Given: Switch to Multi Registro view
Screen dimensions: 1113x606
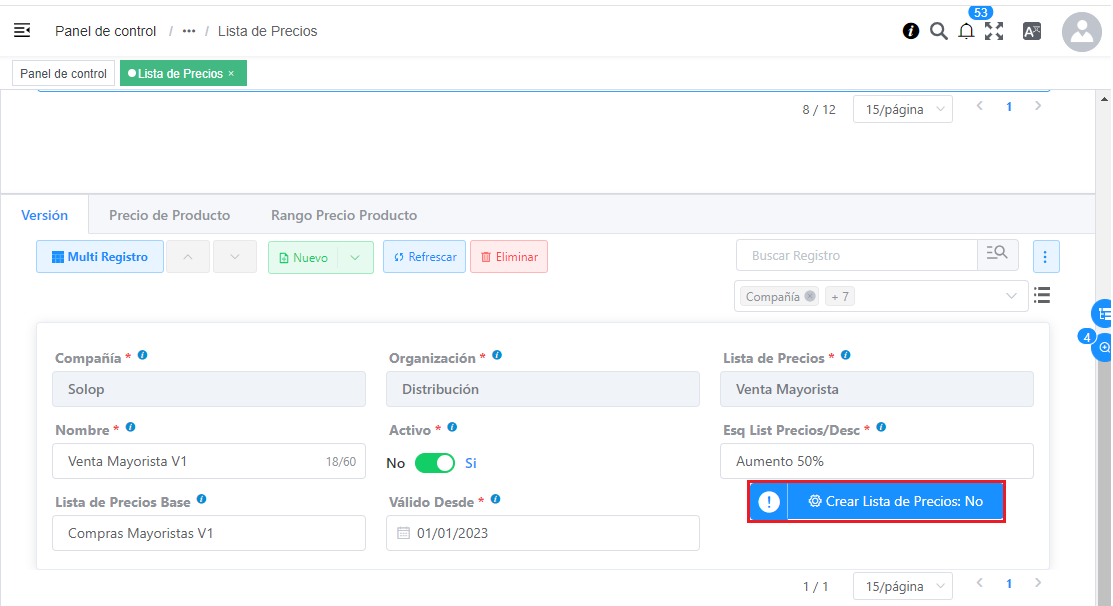Looking at the screenshot, I should [100, 257].
